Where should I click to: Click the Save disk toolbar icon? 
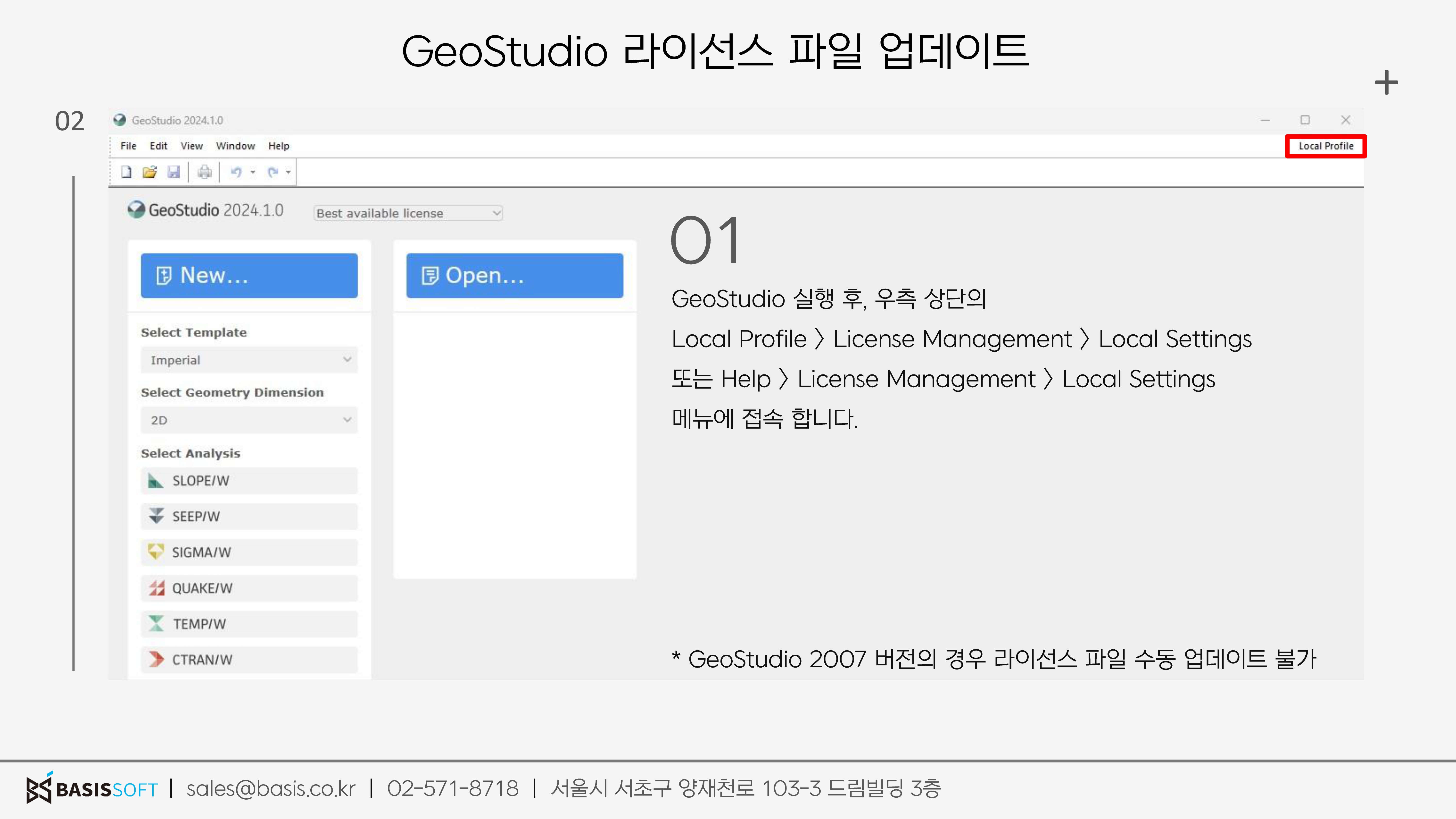tap(174, 172)
